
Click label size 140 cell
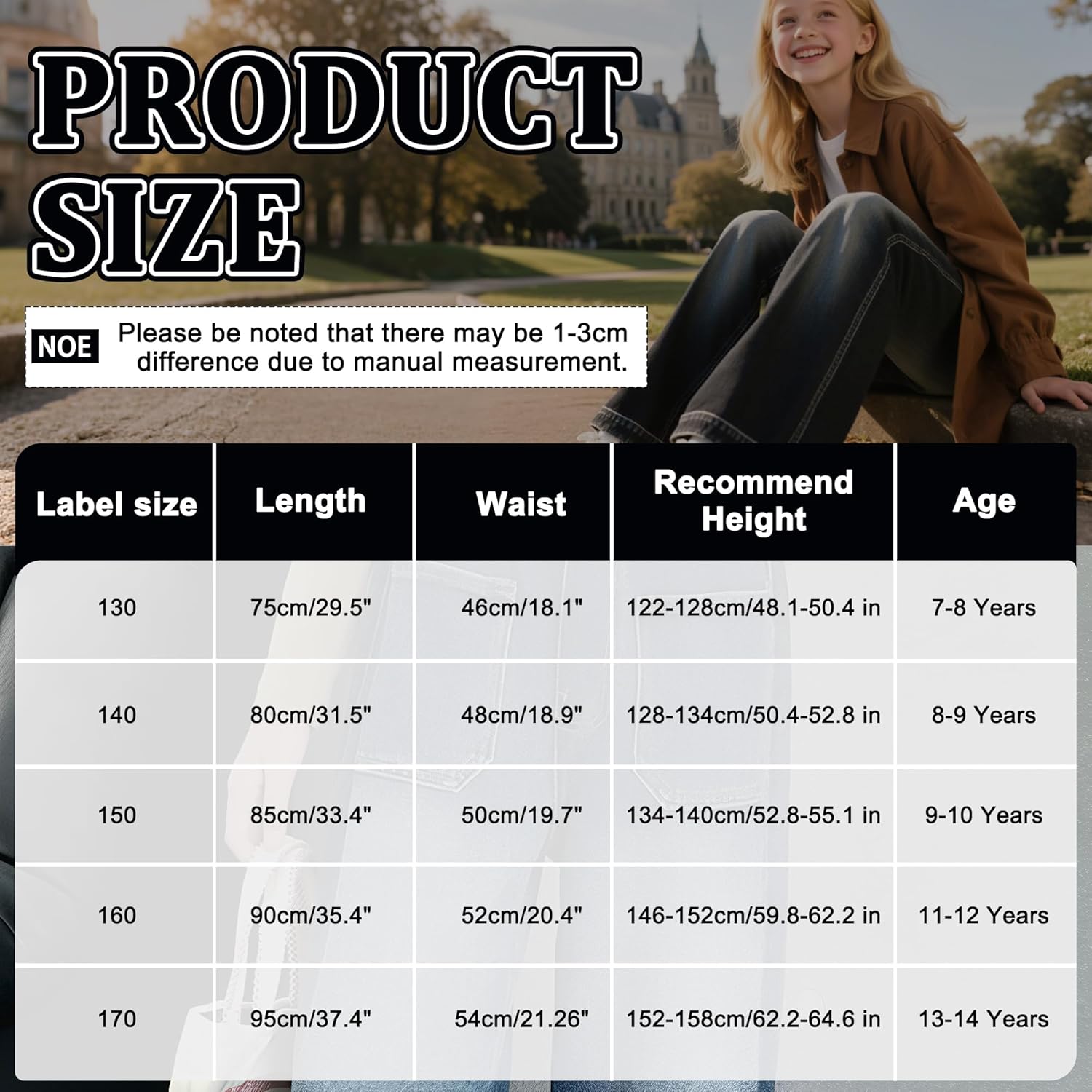point(116,715)
